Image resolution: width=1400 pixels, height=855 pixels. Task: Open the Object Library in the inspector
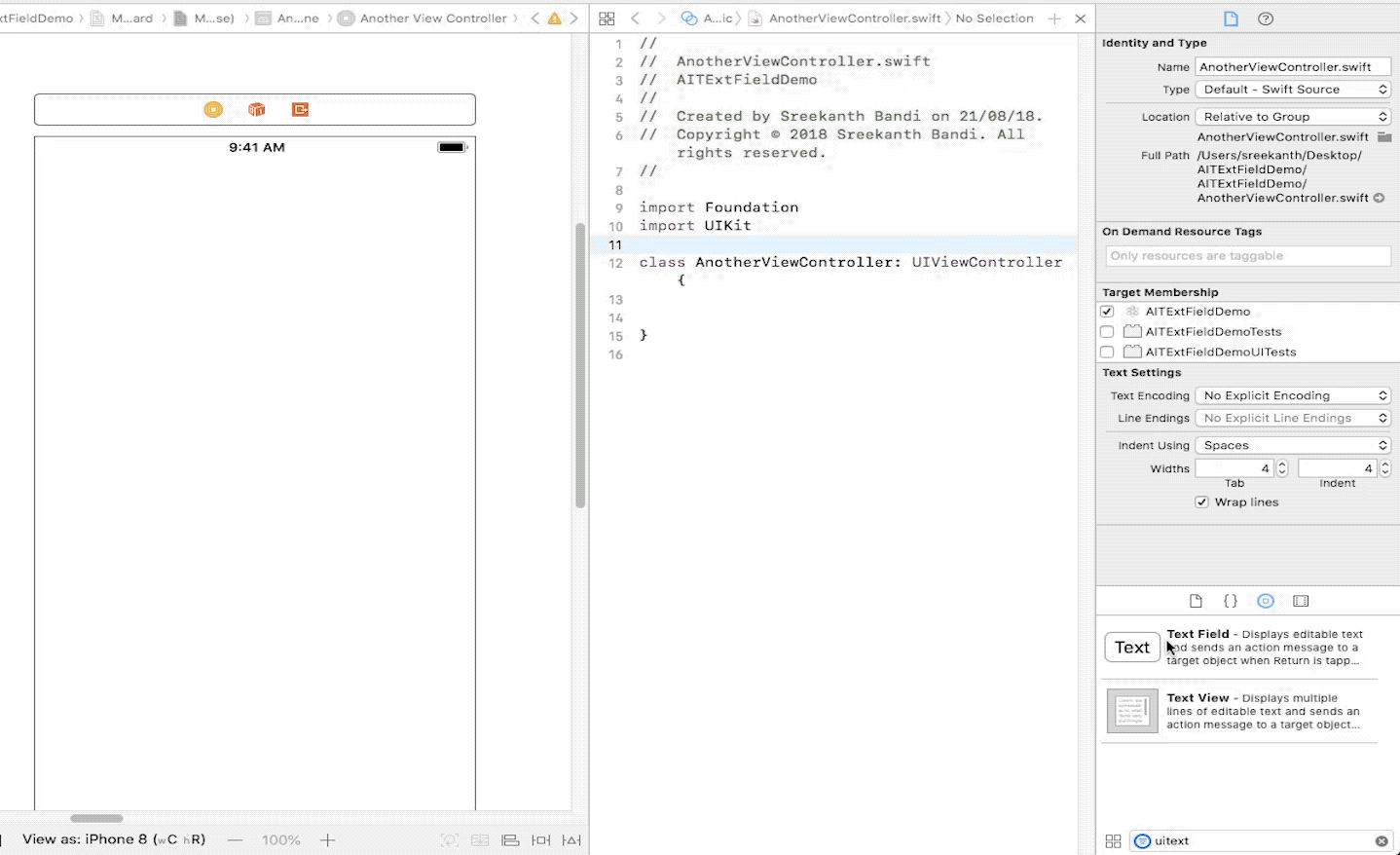[x=1266, y=601]
